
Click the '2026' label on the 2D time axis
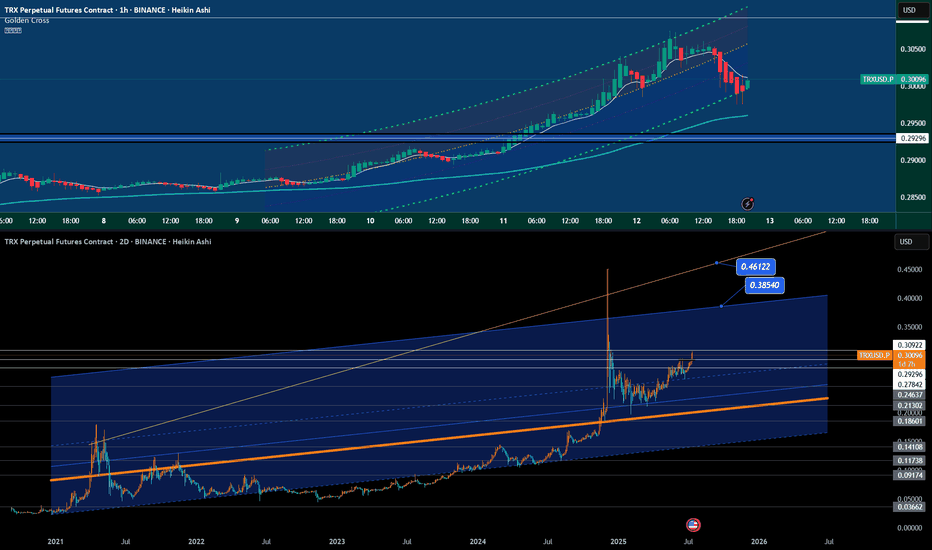pyautogui.click(x=759, y=542)
